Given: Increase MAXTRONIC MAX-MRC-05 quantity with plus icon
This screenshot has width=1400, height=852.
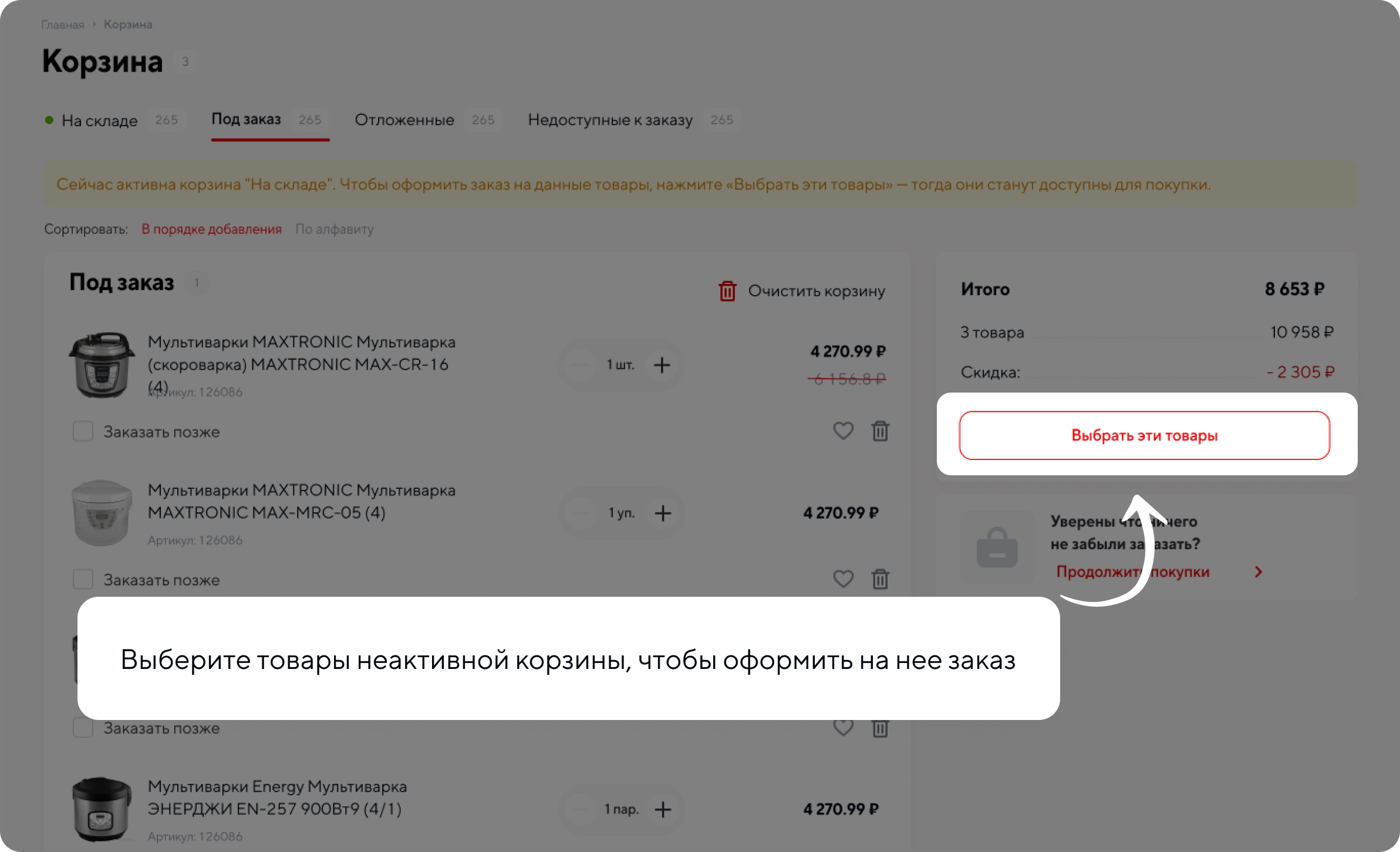Looking at the screenshot, I should (x=663, y=513).
